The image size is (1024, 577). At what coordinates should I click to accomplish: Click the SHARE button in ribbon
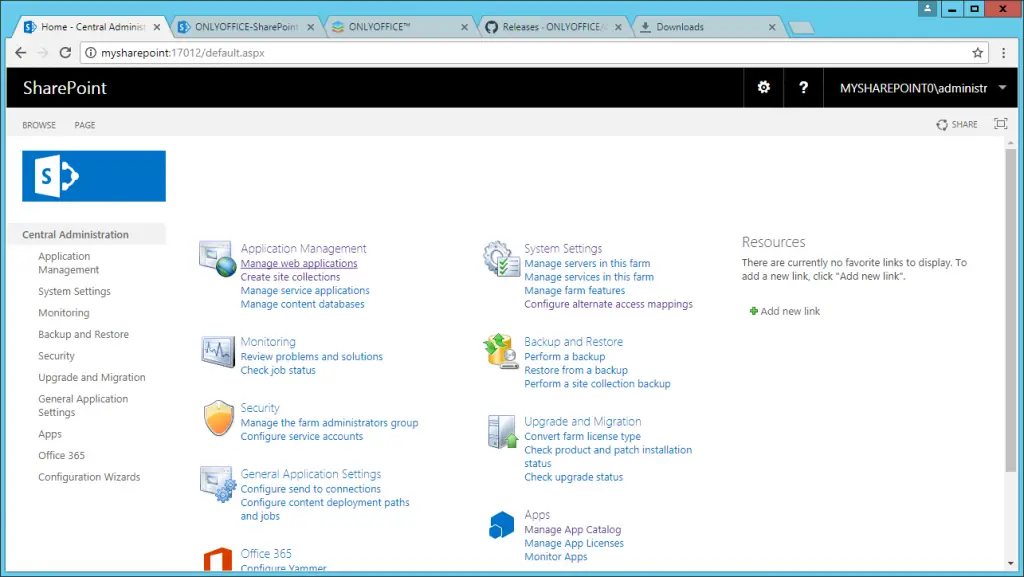[x=957, y=125]
